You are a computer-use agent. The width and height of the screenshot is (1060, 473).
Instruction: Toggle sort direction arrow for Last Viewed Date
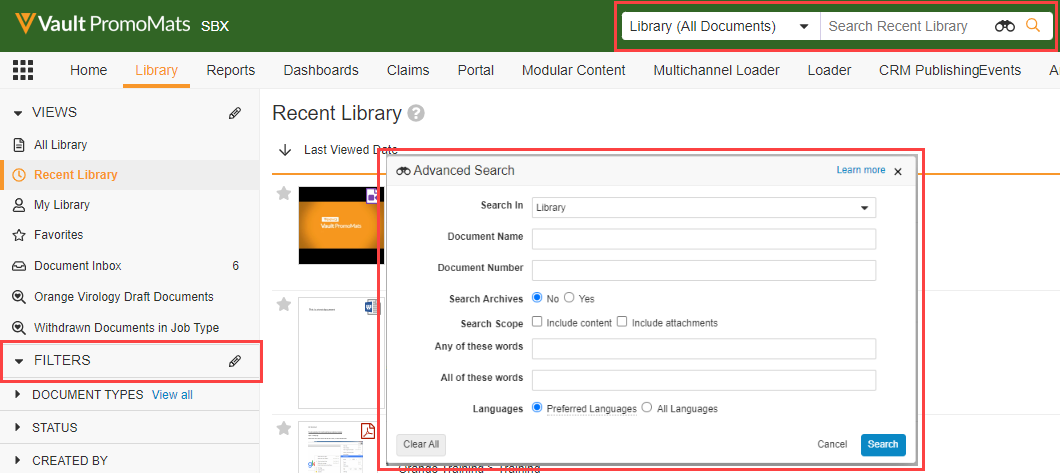click(x=285, y=150)
